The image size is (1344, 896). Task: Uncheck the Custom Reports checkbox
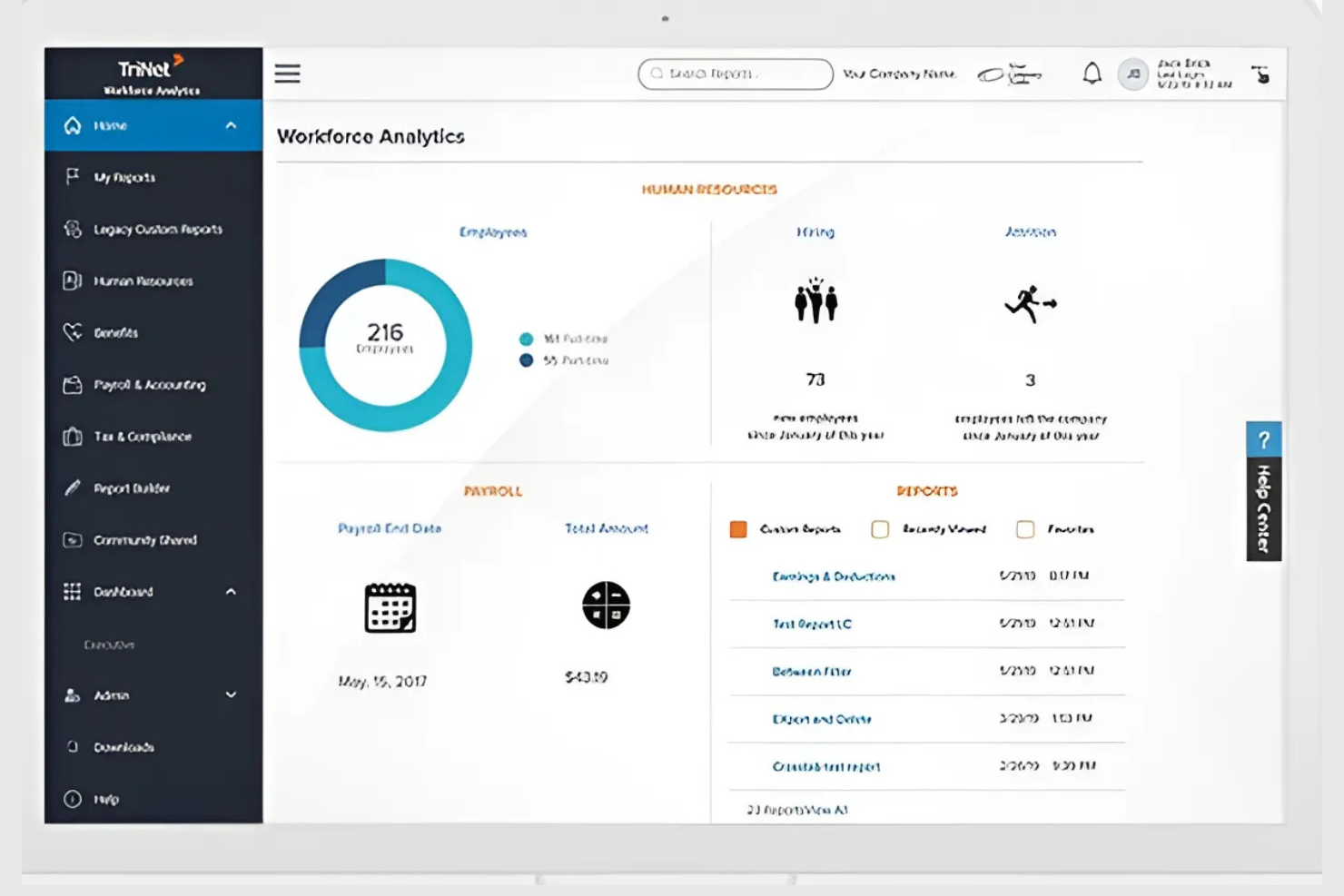tap(738, 529)
